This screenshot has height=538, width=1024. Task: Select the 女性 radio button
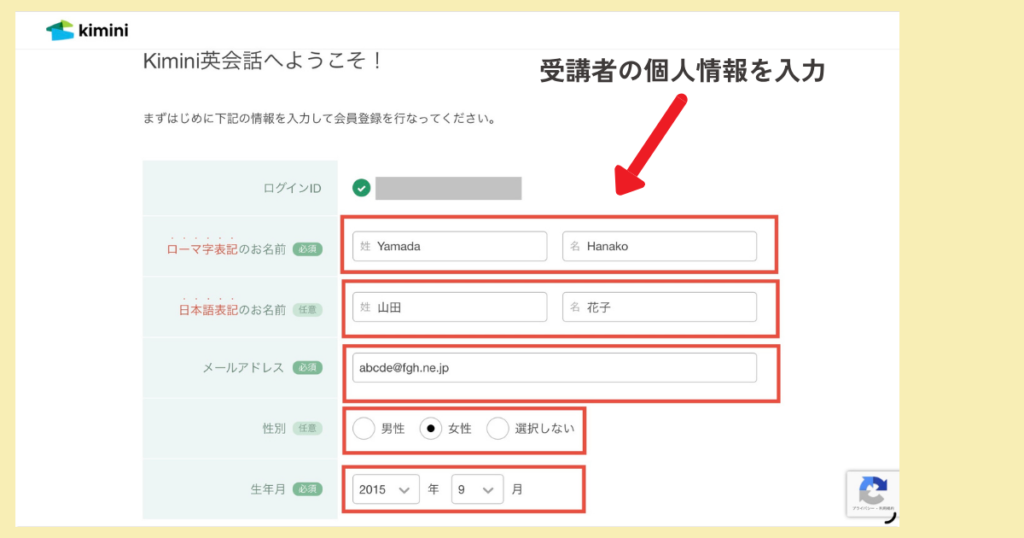[x=431, y=429]
